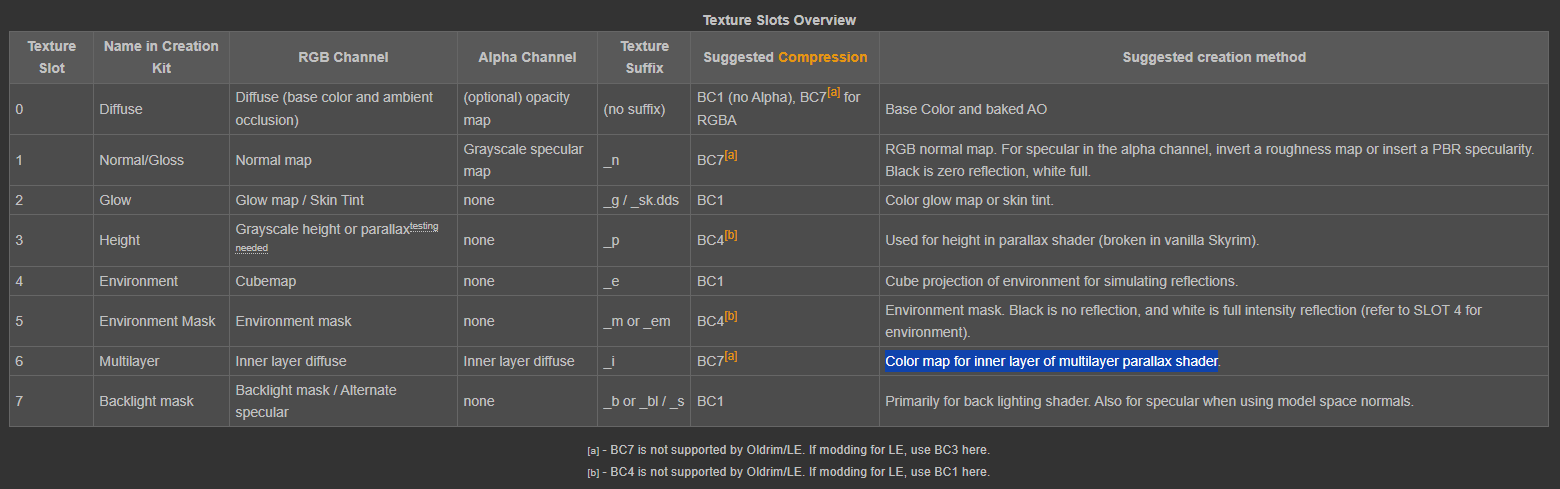Click the 'Backlight mask' name cell
The image size is (1560, 489).
pyautogui.click(x=146, y=401)
